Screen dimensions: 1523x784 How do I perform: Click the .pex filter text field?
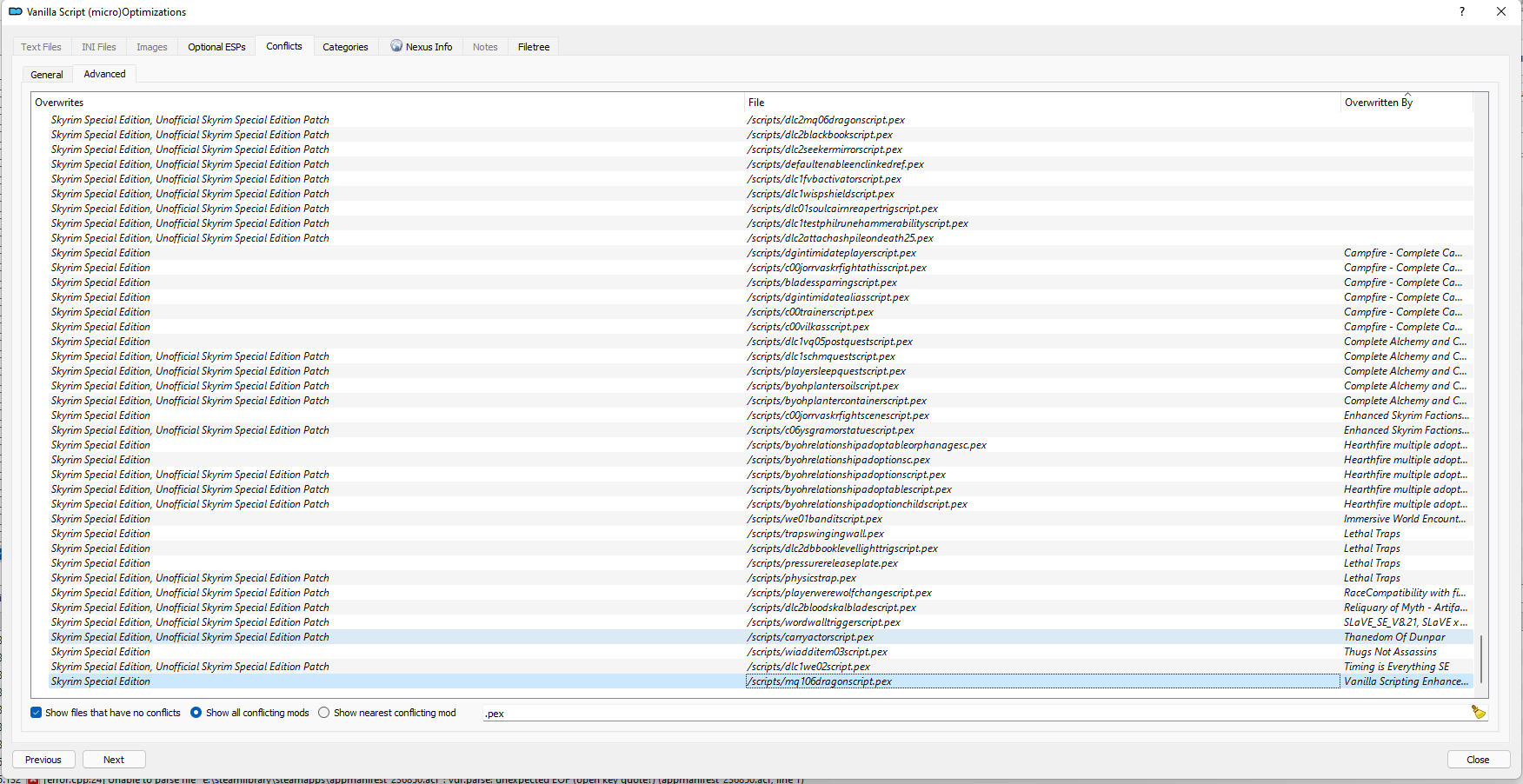(974, 714)
